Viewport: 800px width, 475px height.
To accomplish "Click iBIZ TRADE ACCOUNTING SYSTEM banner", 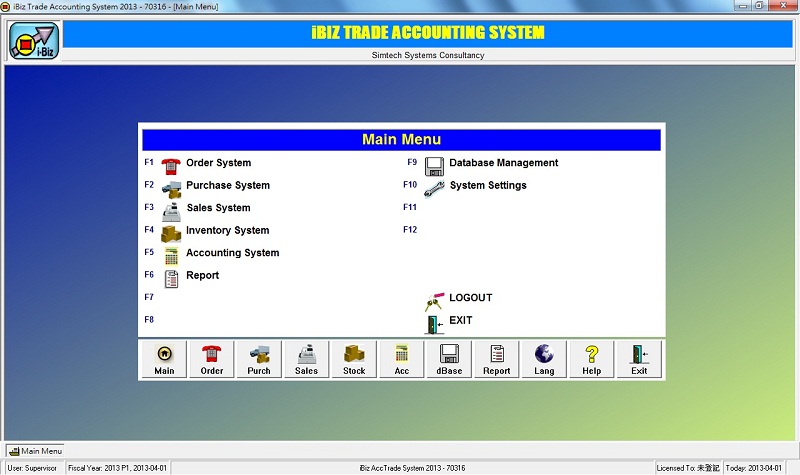I will (428, 33).
